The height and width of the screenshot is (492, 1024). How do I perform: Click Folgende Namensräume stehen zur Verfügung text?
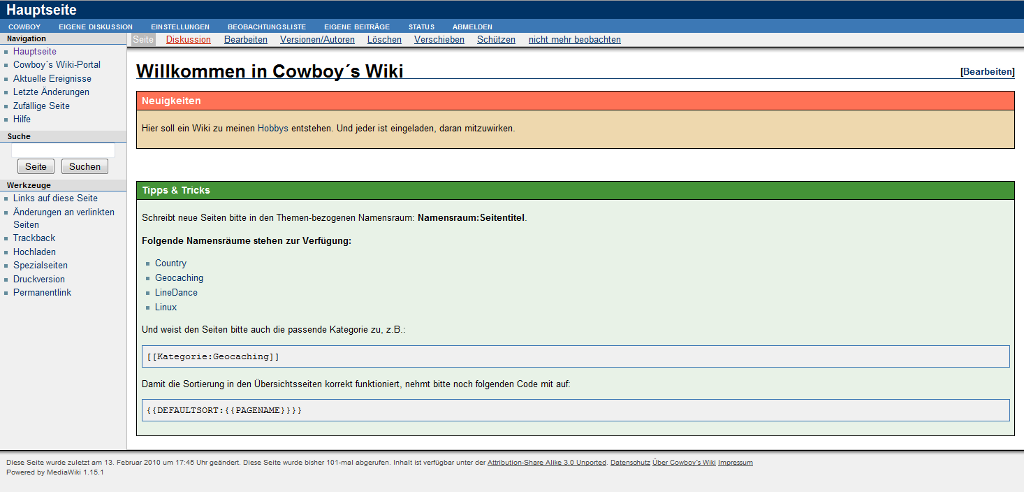[246, 241]
